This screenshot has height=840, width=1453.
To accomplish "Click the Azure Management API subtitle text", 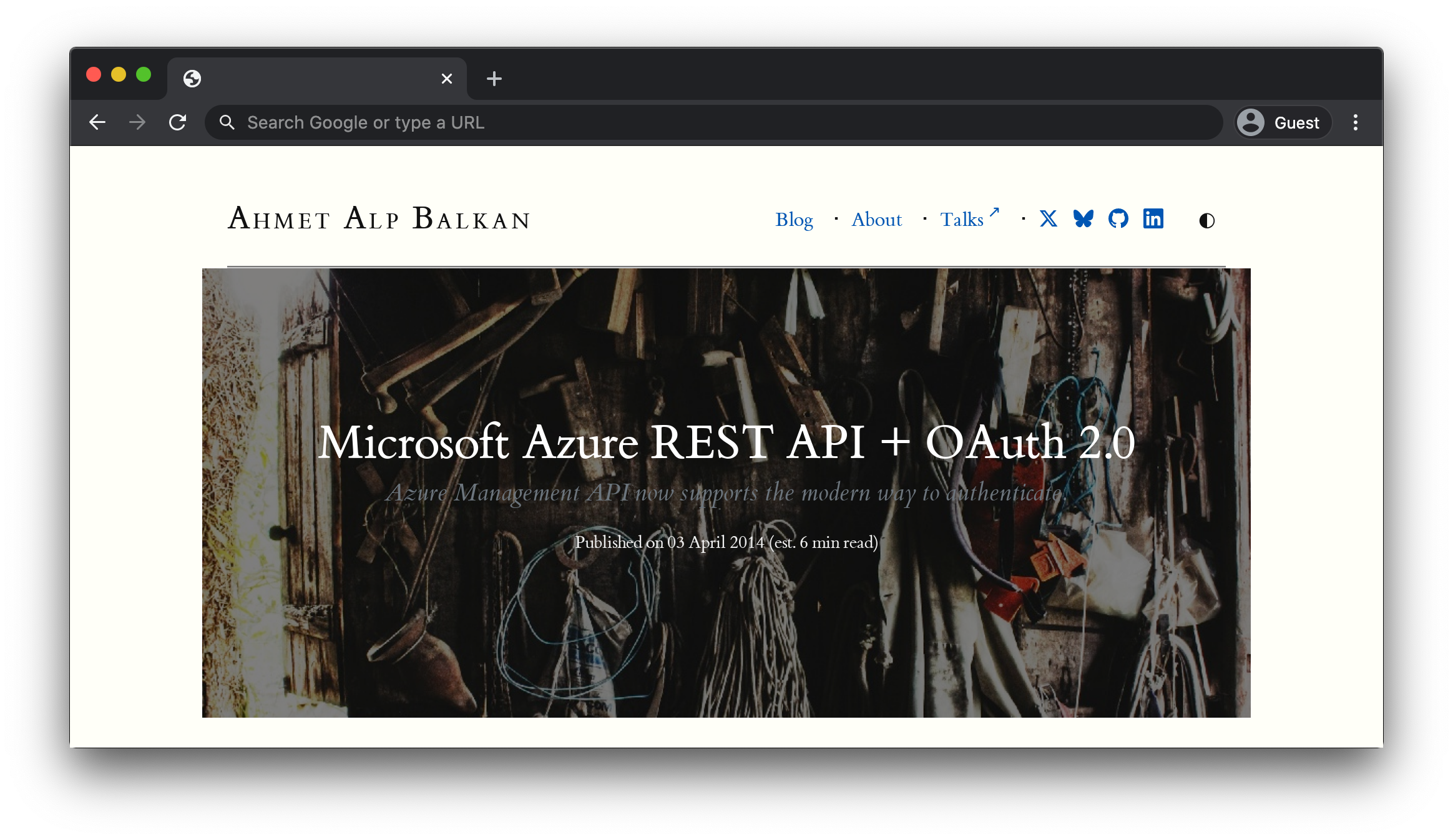I will pos(726,493).
